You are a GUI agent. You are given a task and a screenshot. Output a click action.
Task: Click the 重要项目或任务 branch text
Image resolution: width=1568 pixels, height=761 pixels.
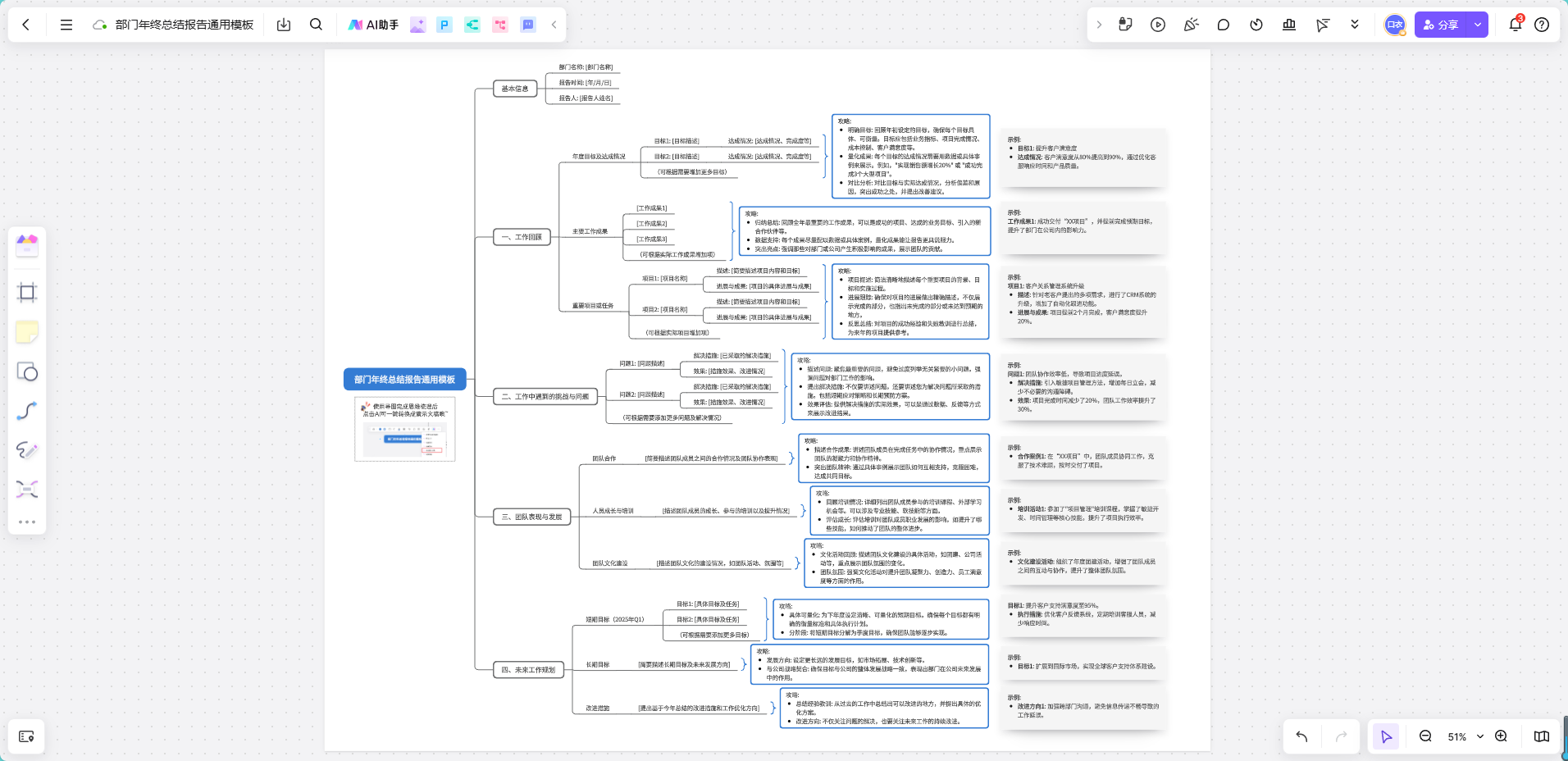pyautogui.click(x=593, y=305)
